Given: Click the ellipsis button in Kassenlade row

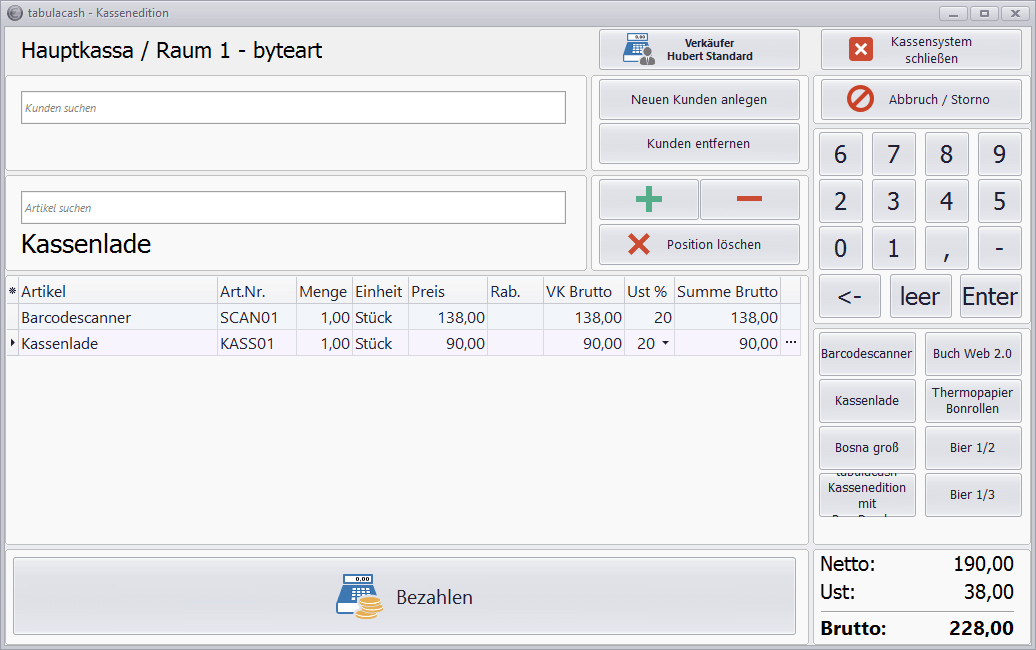Looking at the screenshot, I should [x=791, y=343].
